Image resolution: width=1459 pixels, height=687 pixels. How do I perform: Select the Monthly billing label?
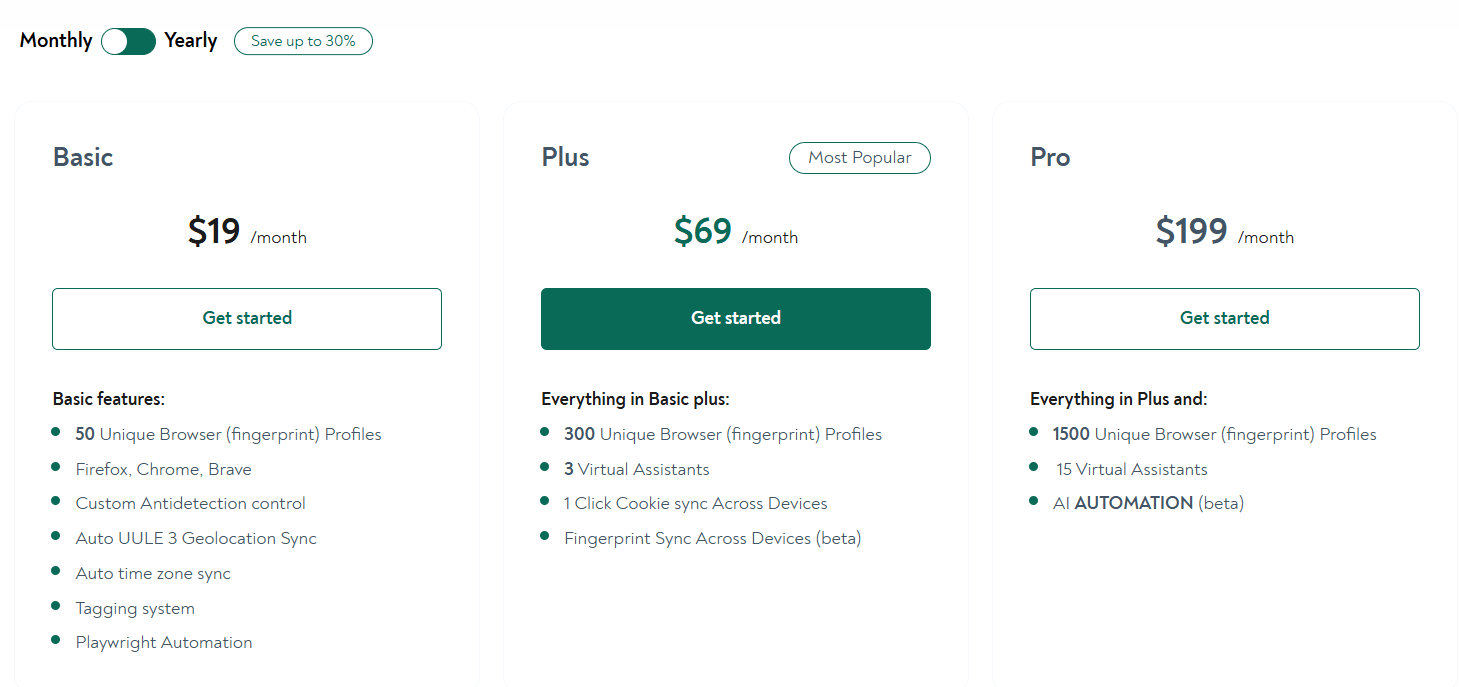tap(56, 41)
